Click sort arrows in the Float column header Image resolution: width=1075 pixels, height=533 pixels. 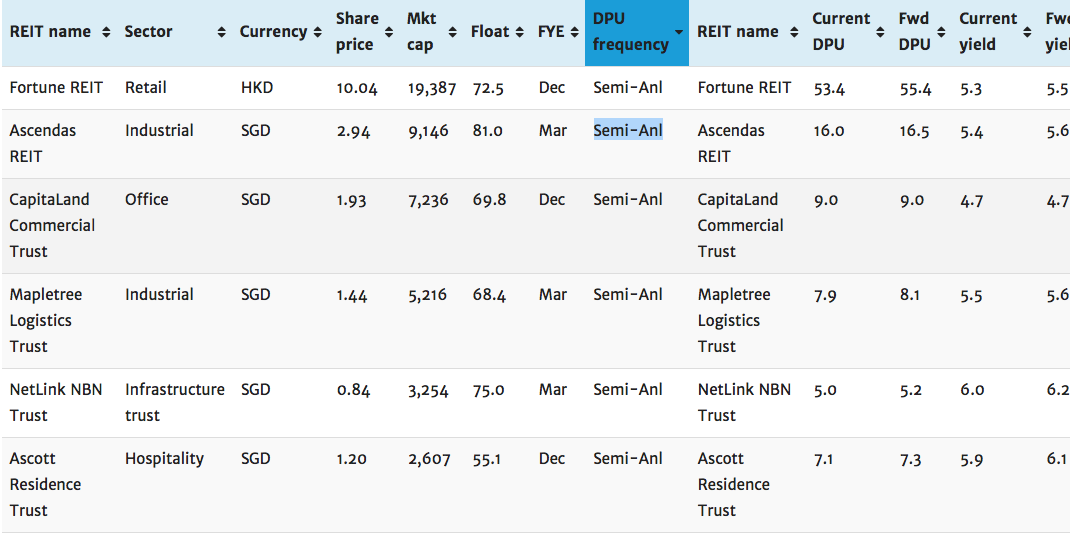point(520,32)
